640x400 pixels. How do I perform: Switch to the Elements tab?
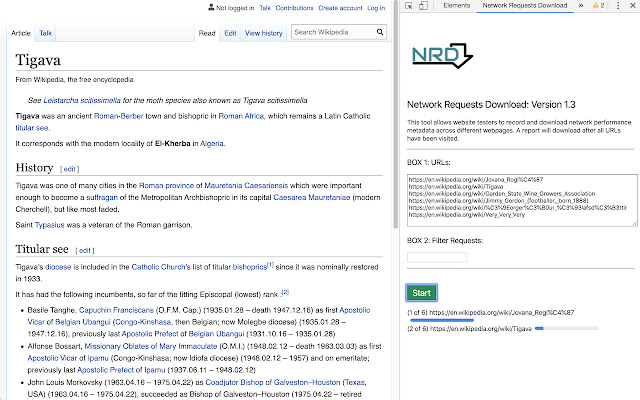tap(457, 6)
